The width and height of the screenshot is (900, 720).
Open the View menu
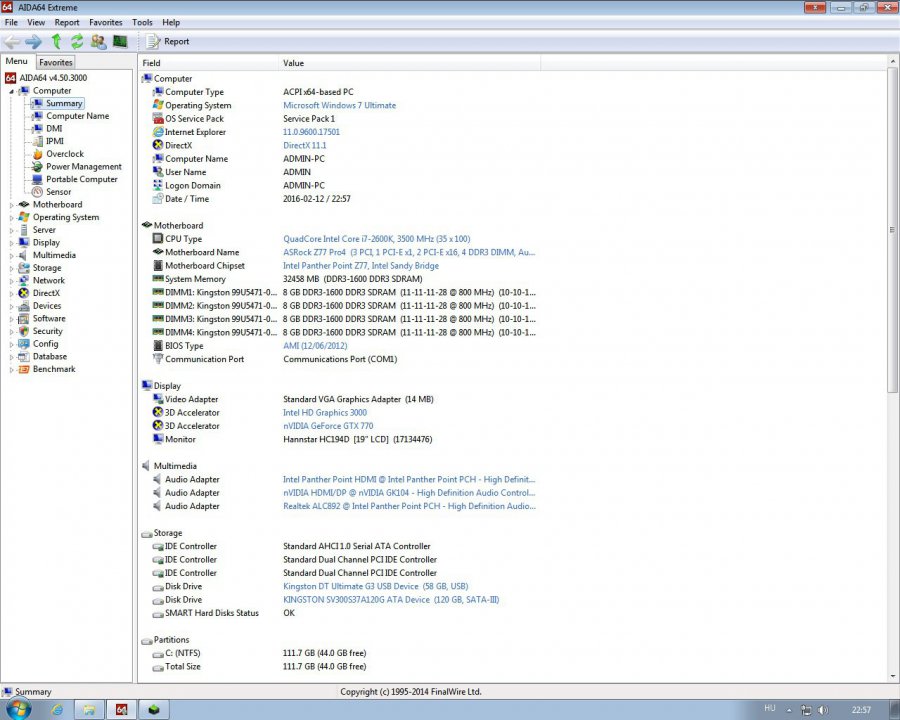point(36,22)
